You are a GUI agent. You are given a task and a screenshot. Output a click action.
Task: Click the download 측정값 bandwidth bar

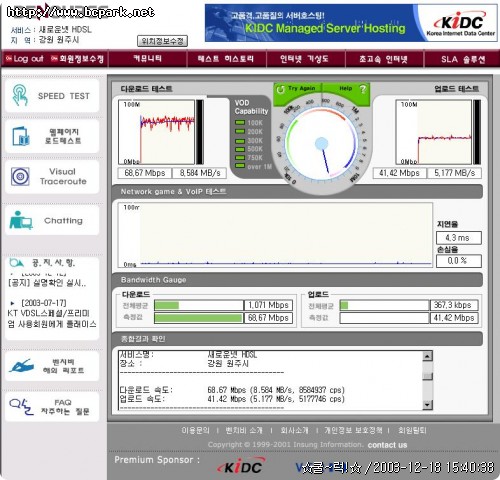point(198,318)
